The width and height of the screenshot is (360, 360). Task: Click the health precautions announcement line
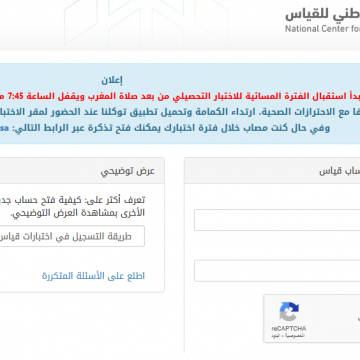180,112
